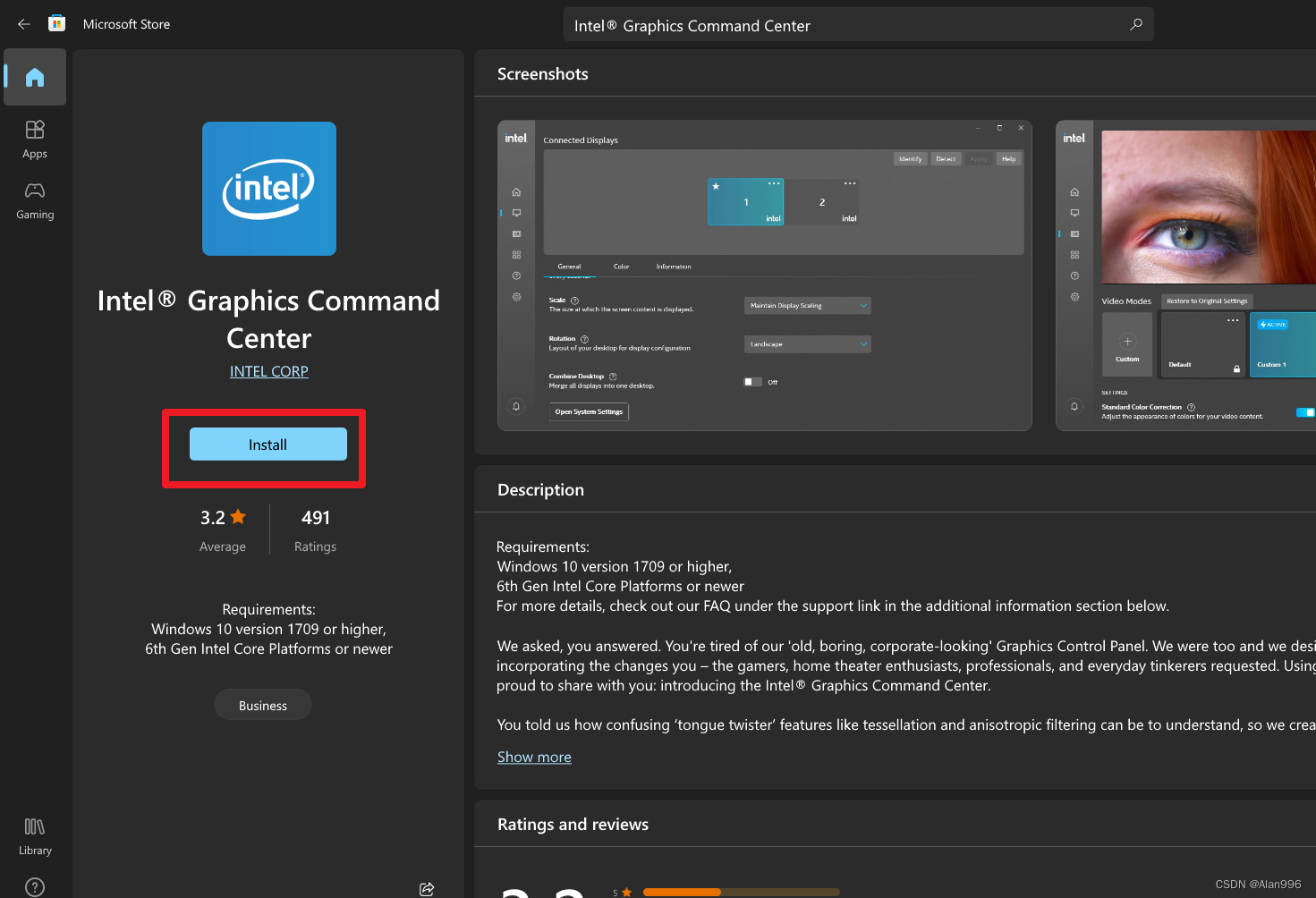Screen dimensions: 1316x898
Task: Open the Maintain Display Scaling dropdown
Action: point(807,306)
